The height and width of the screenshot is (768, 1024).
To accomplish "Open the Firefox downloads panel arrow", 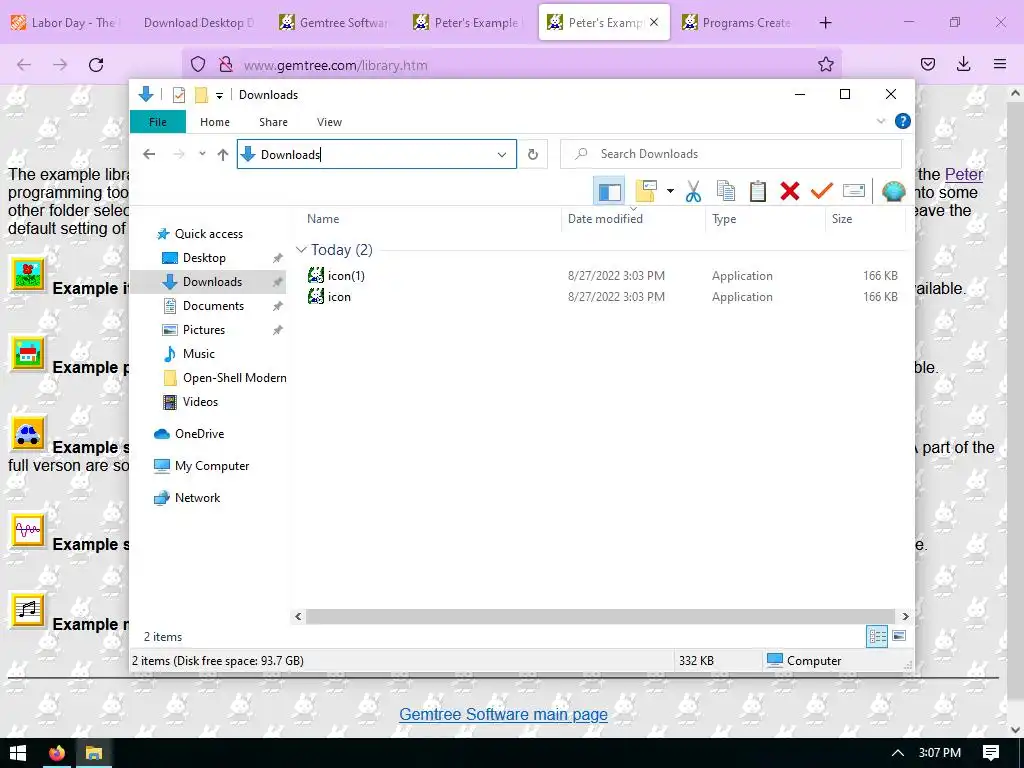I will coord(963,64).
